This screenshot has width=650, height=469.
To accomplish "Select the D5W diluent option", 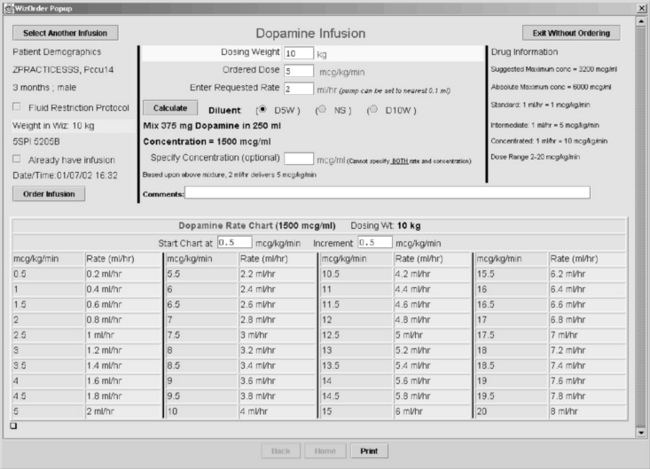I will pyautogui.click(x=262, y=108).
